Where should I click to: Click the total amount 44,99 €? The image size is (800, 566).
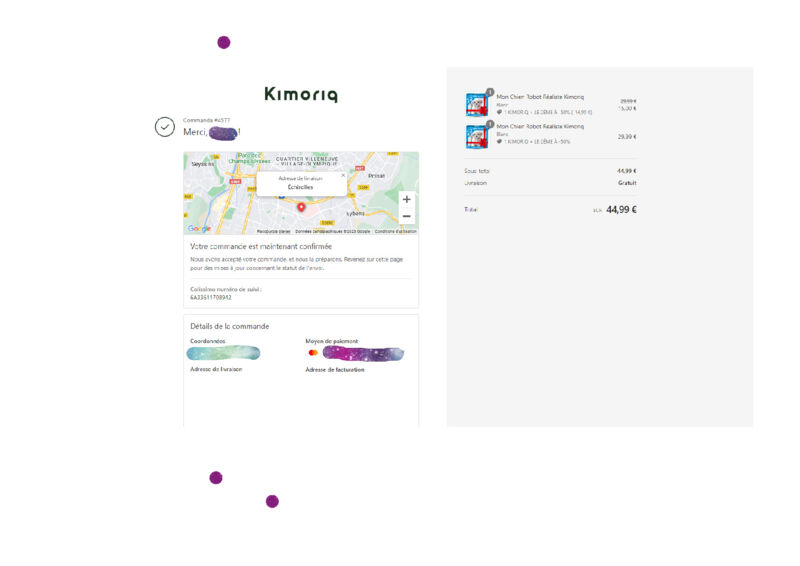pos(621,210)
